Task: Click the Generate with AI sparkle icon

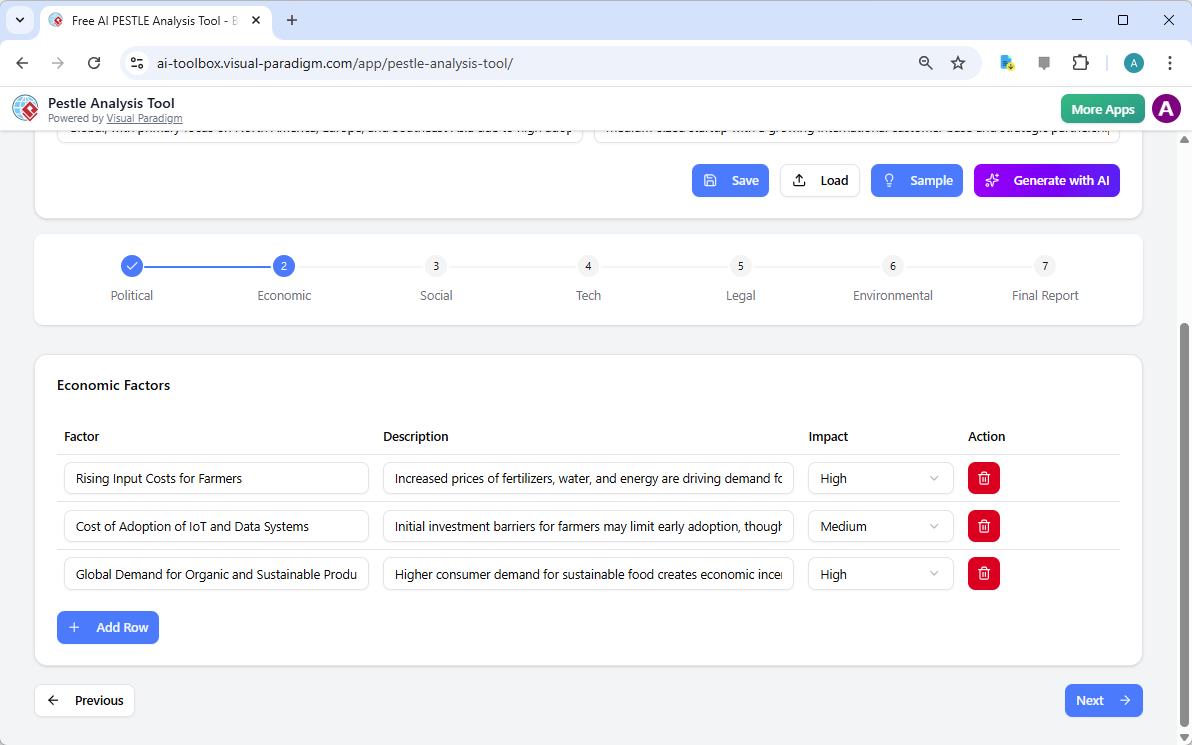Action: tap(991, 180)
